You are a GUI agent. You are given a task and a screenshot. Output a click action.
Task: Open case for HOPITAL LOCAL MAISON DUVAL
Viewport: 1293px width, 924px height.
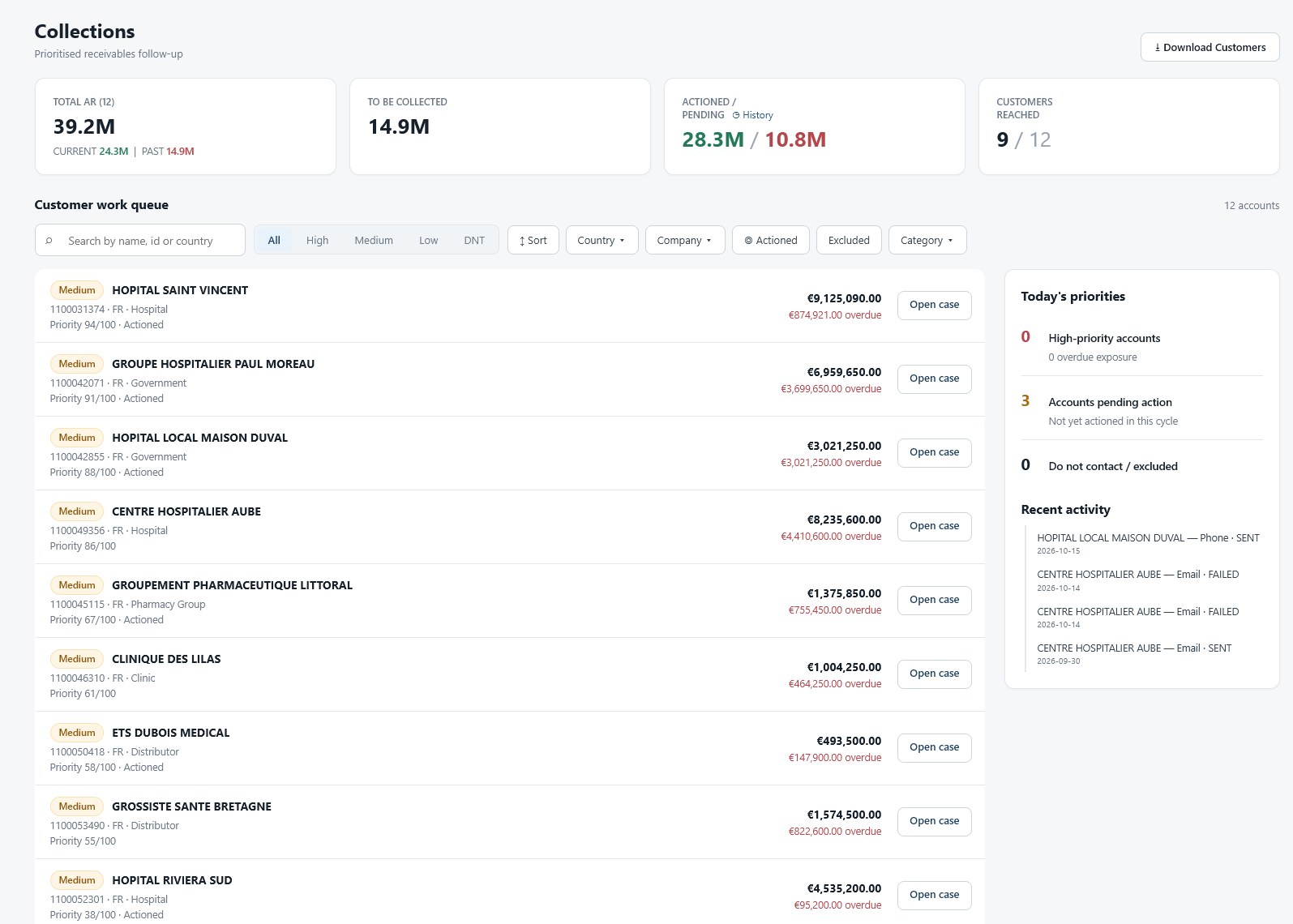point(934,452)
